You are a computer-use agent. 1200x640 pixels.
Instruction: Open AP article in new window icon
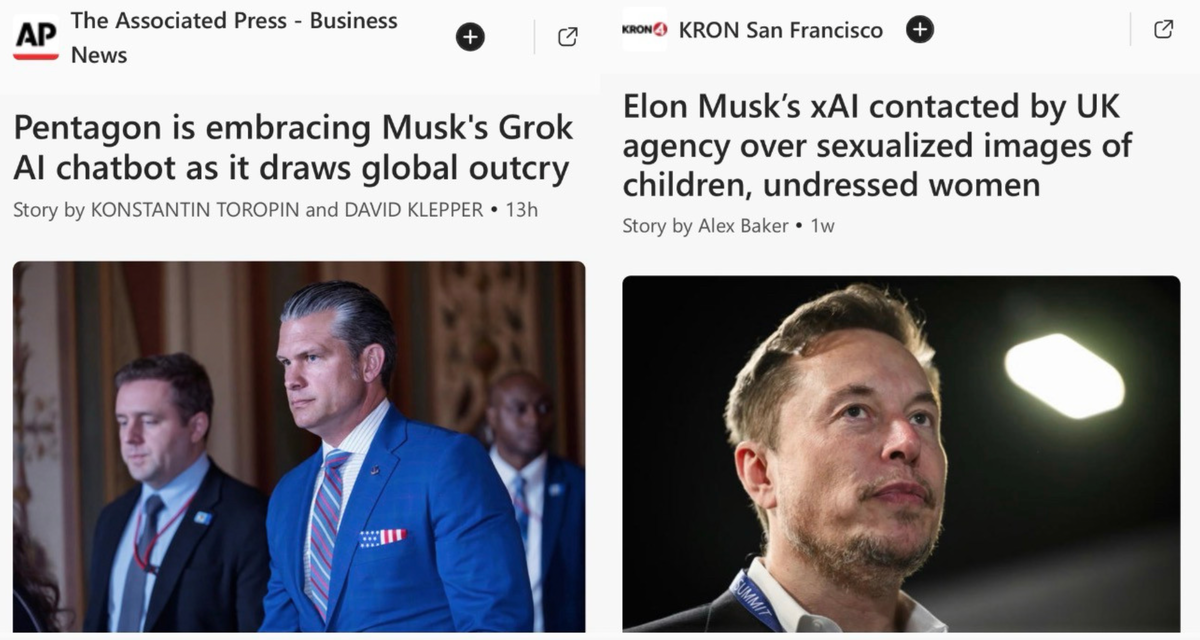pyautogui.click(x=567, y=37)
